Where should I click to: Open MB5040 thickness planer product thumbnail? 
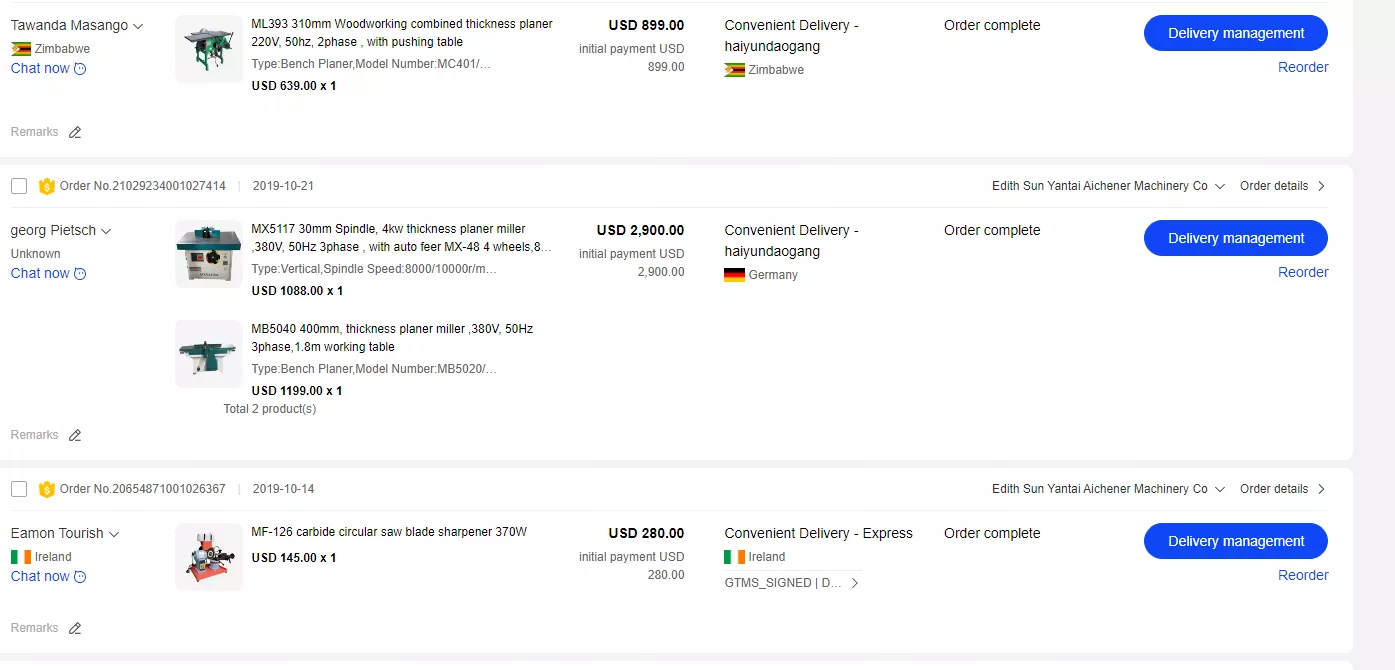(209, 354)
